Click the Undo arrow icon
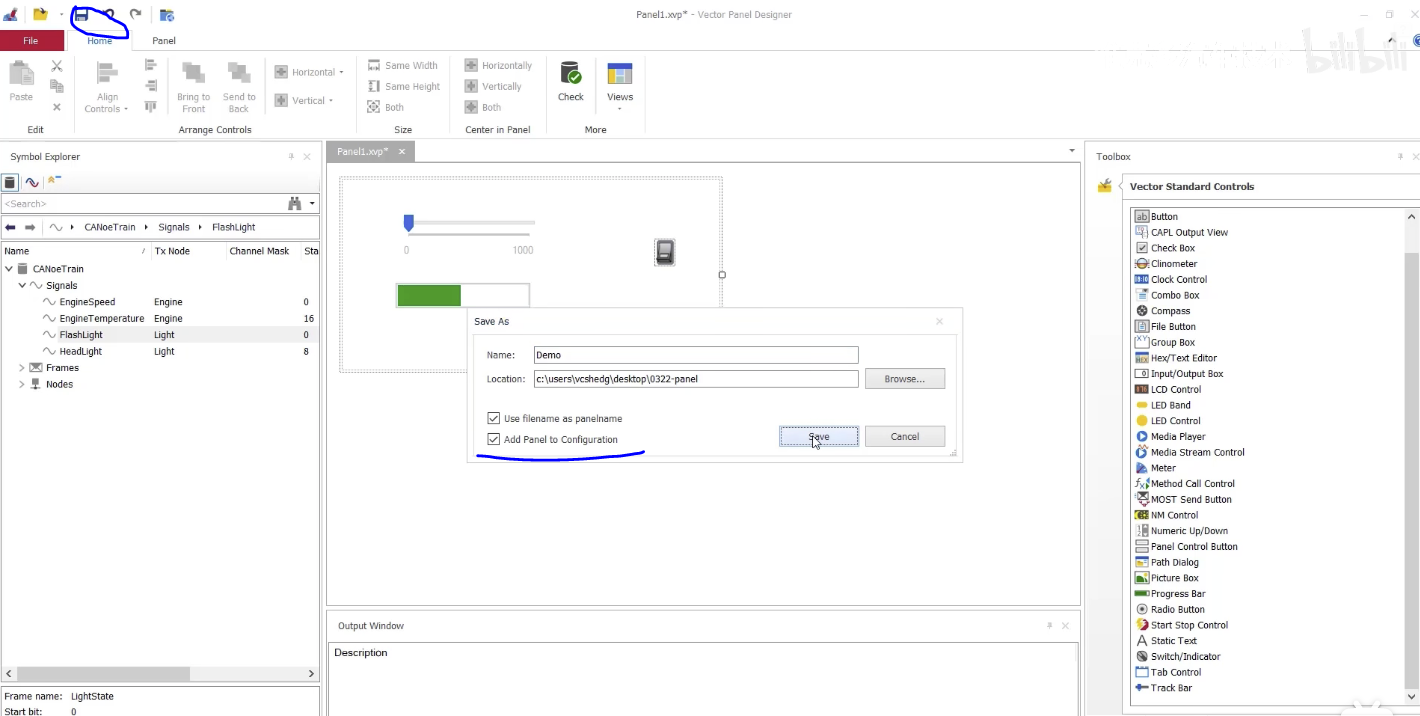Screen dimensions: 1420x716 tap(108, 14)
